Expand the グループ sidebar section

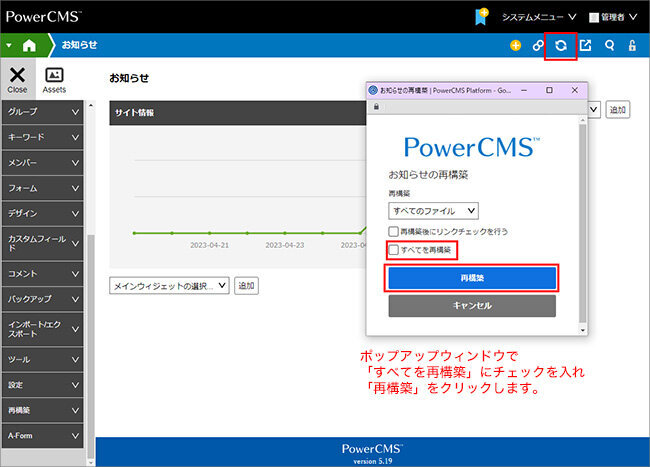tap(42, 112)
